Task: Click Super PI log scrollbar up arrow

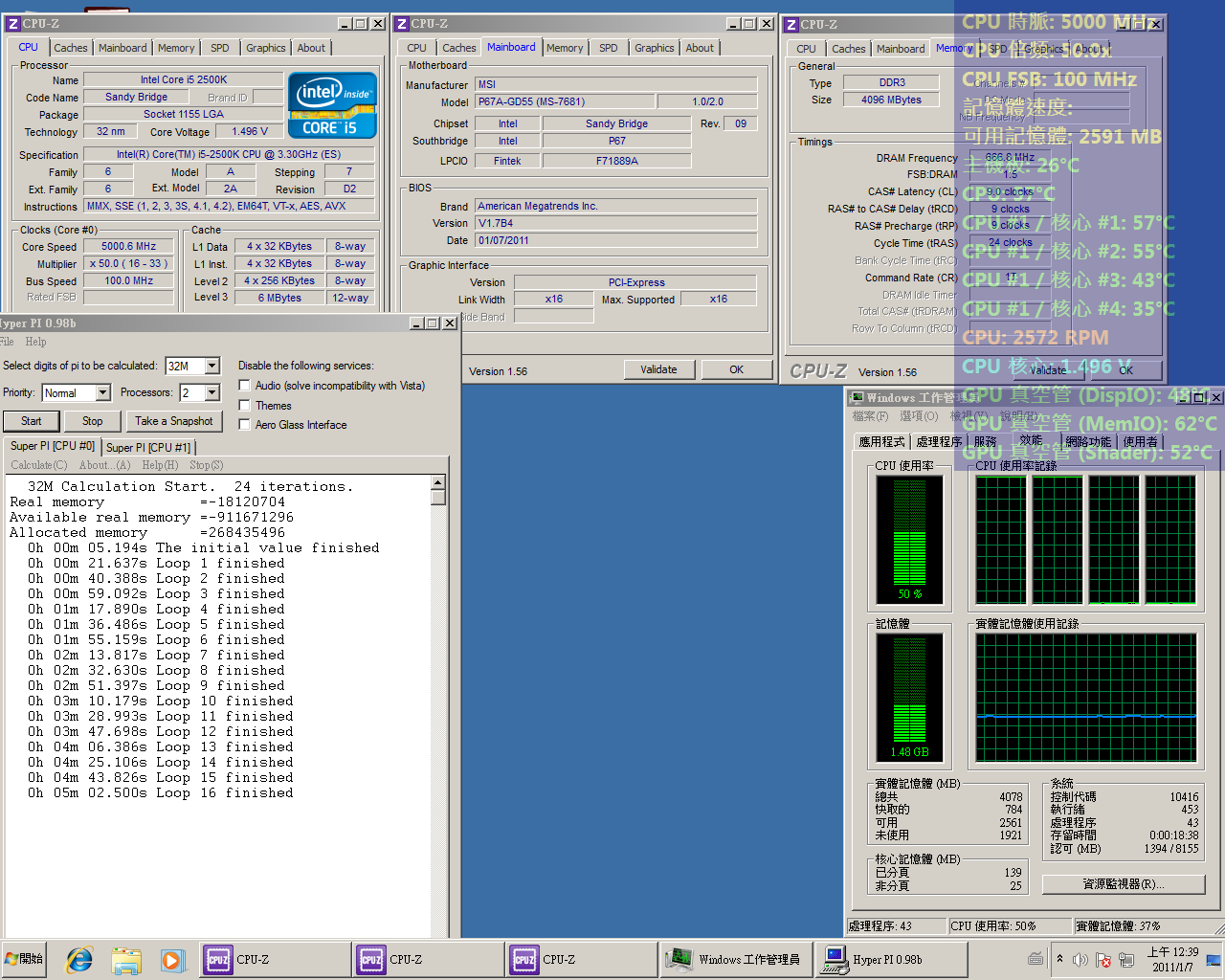Action: [x=438, y=483]
